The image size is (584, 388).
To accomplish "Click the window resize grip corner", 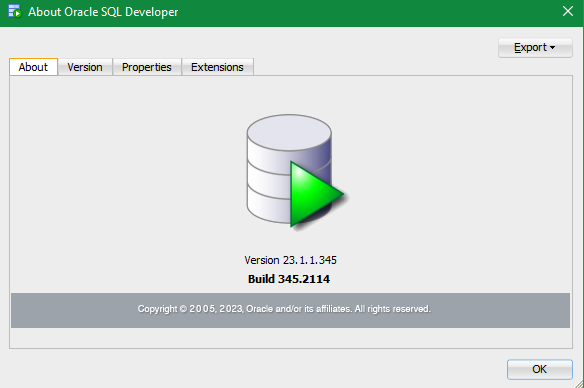I will [x=579, y=384].
